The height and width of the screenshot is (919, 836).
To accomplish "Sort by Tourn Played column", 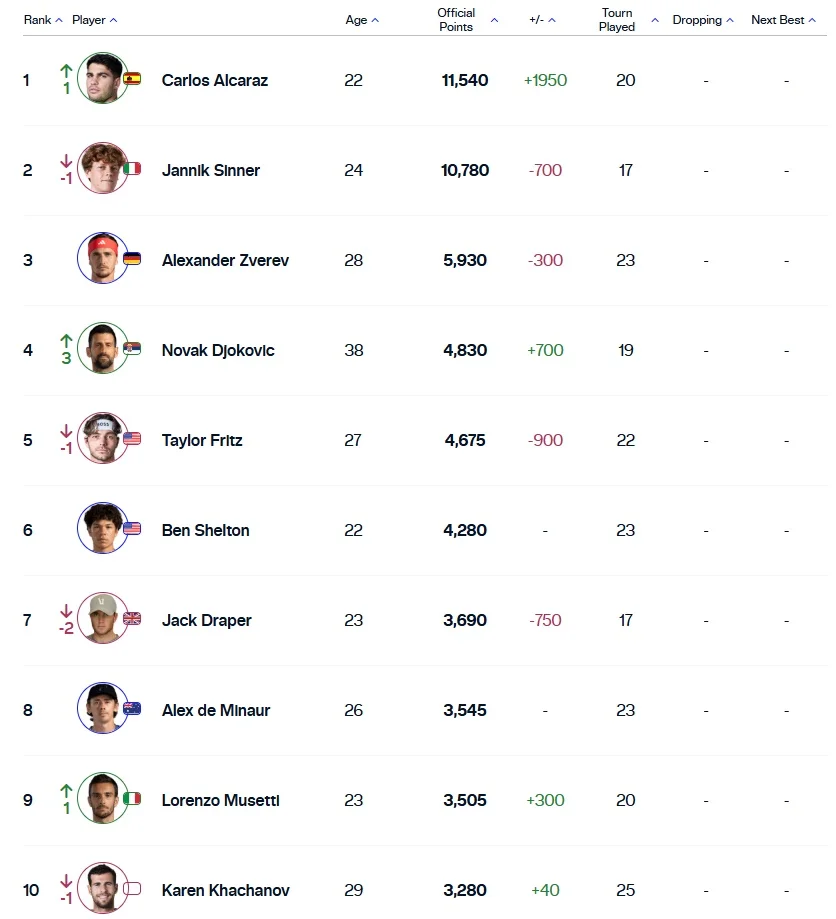I will click(628, 20).
